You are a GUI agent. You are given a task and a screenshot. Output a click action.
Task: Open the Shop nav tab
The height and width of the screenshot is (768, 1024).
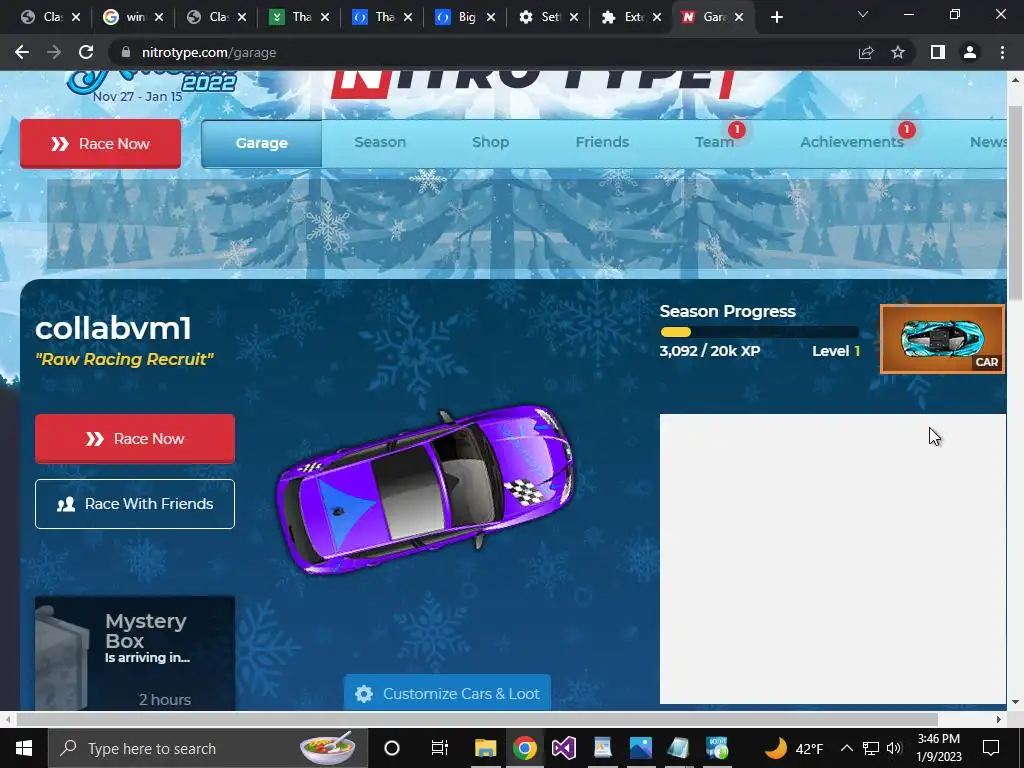[x=490, y=142]
